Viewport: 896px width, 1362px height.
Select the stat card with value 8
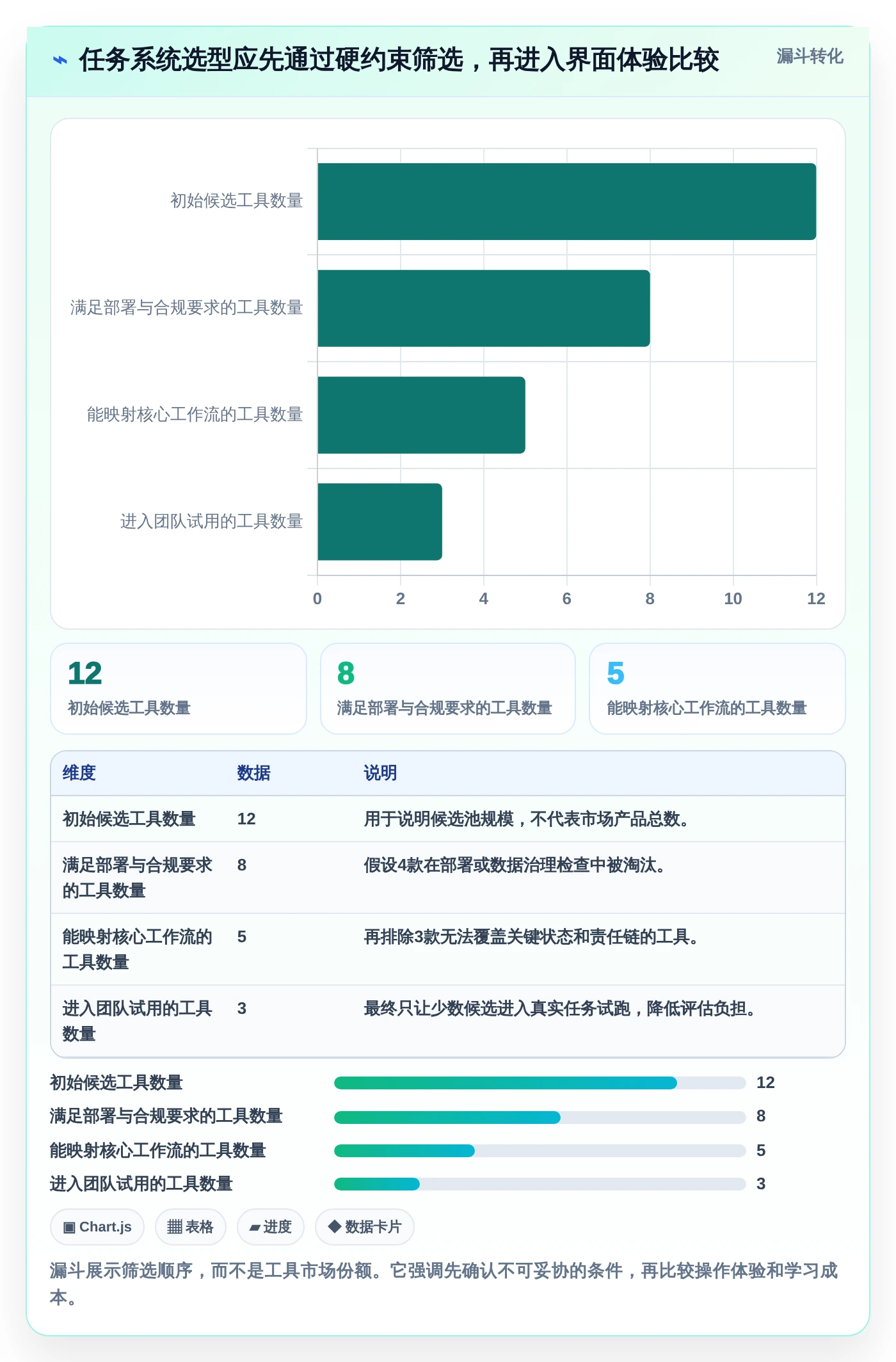[448, 689]
